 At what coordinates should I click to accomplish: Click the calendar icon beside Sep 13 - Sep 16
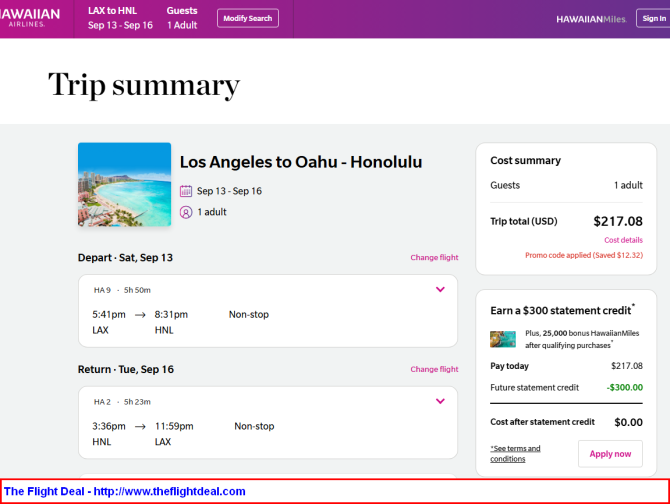[186, 191]
